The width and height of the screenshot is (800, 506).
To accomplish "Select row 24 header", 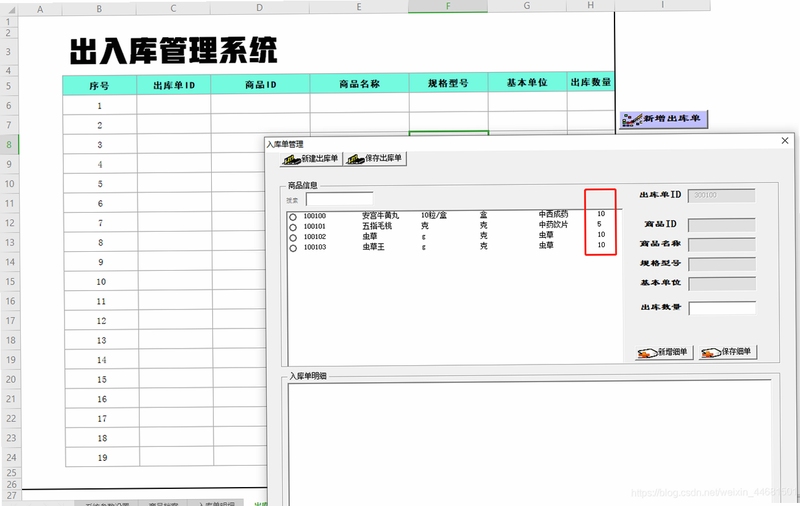I will tap(11, 458).
